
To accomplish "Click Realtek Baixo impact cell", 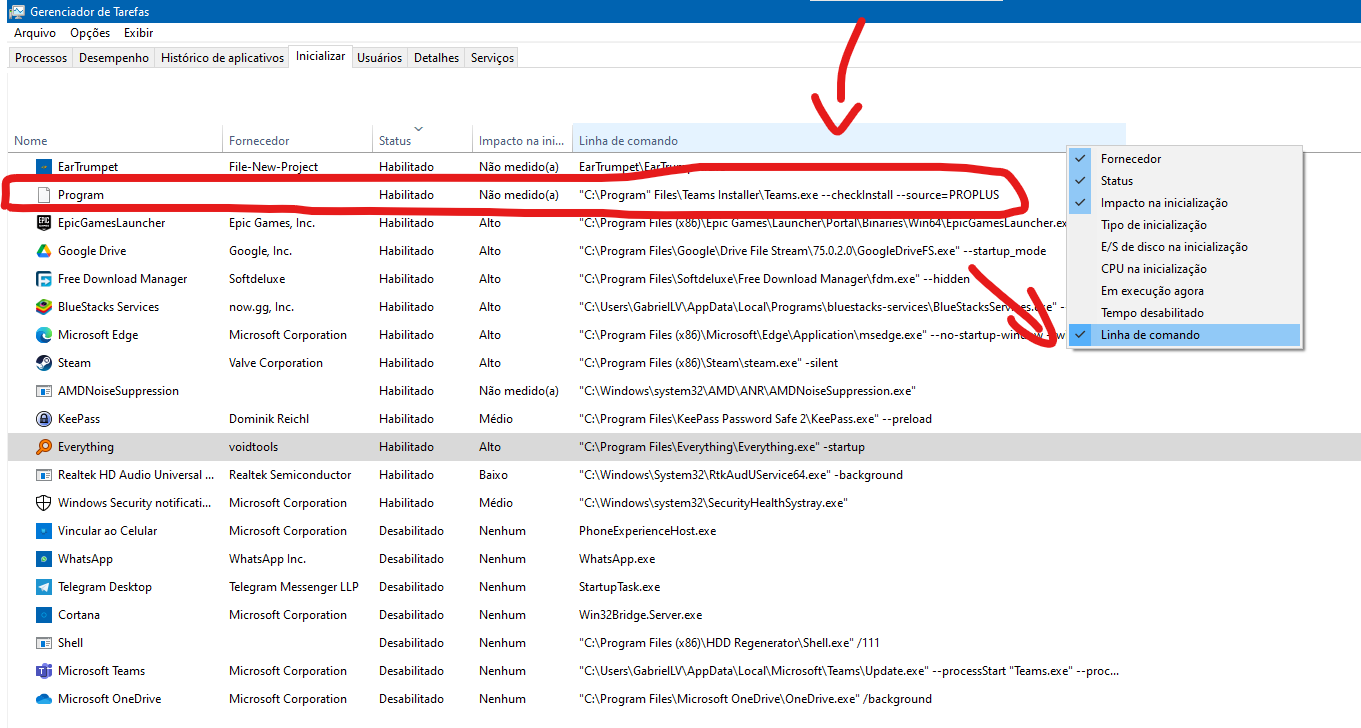I will [x=493, y=475].
